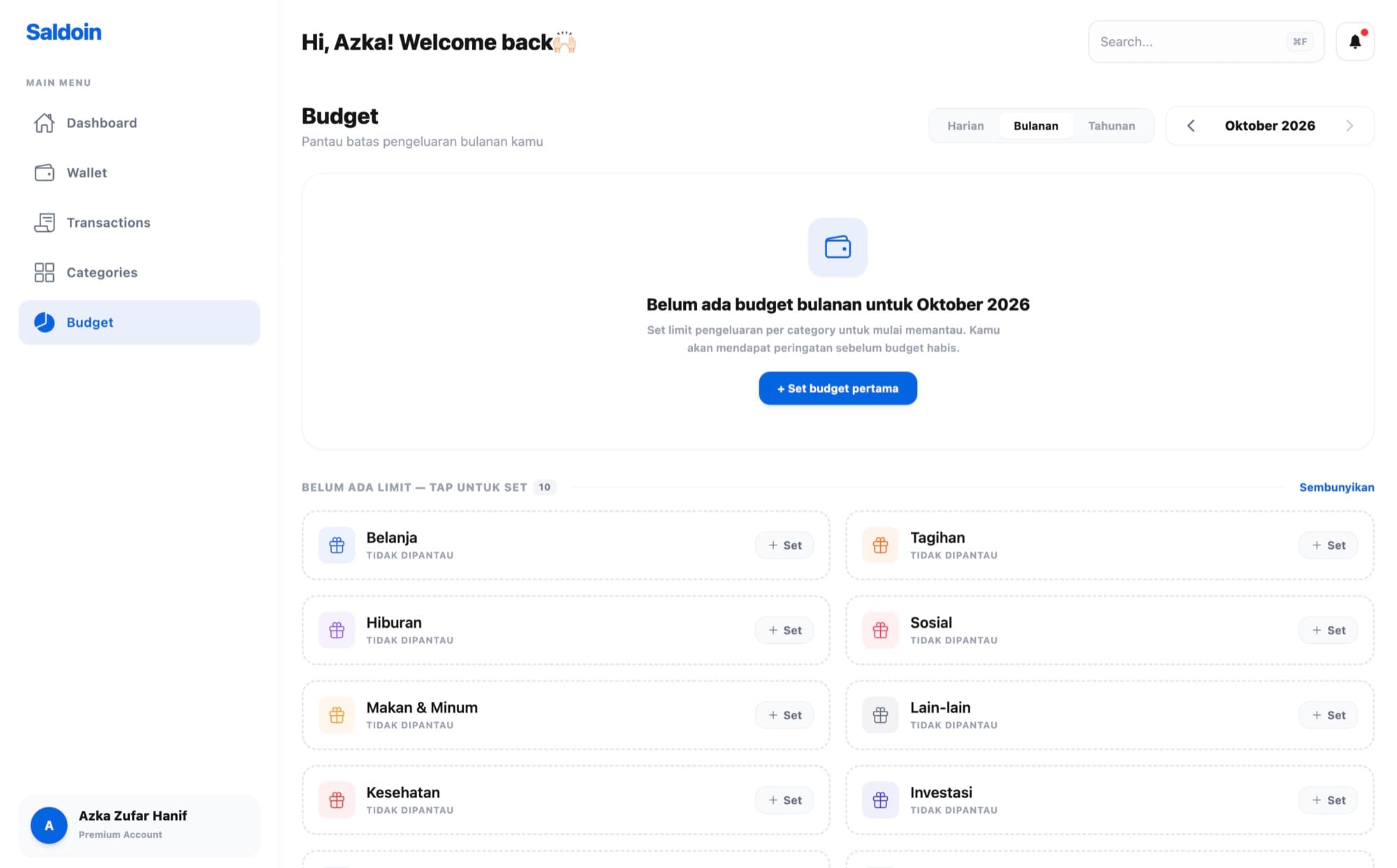Set limit for Investasi

click(1328, 800)
